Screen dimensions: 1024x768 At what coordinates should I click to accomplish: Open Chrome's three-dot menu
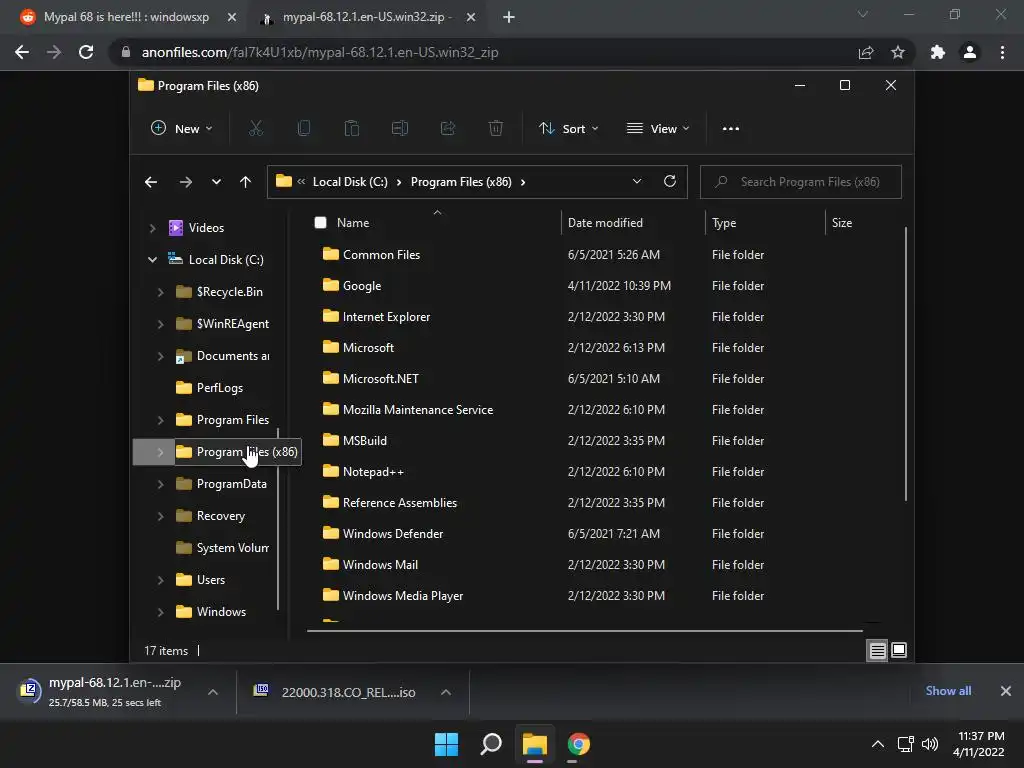1002,52
